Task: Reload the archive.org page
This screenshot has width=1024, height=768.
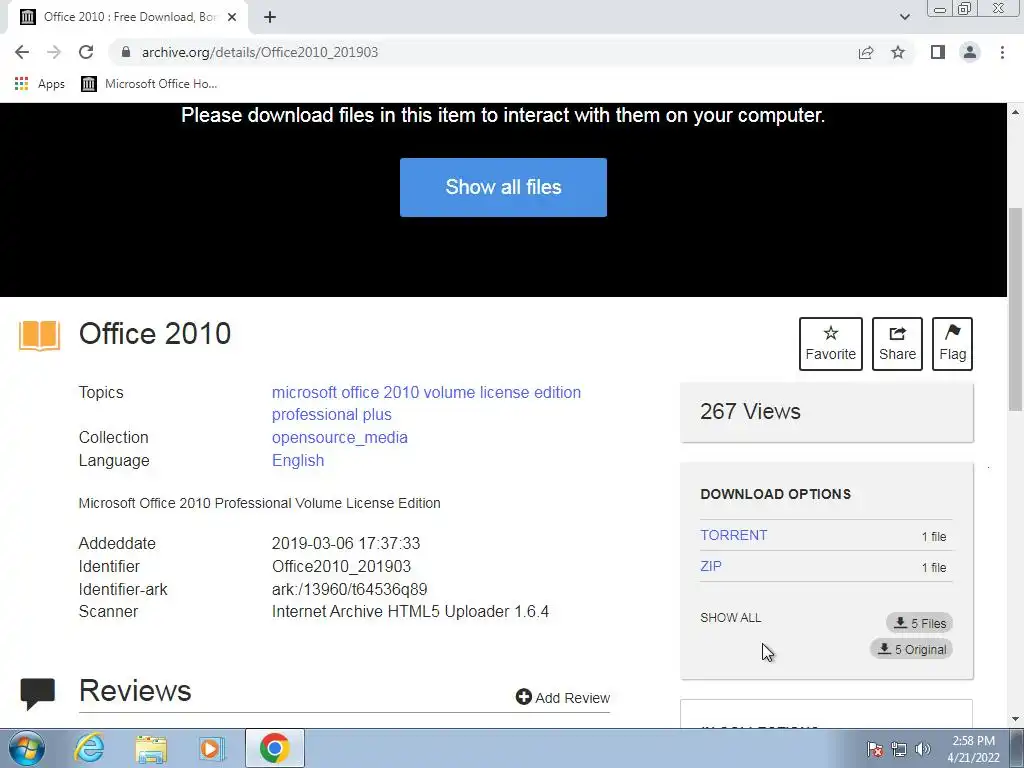Action: (x=86, y=52)
